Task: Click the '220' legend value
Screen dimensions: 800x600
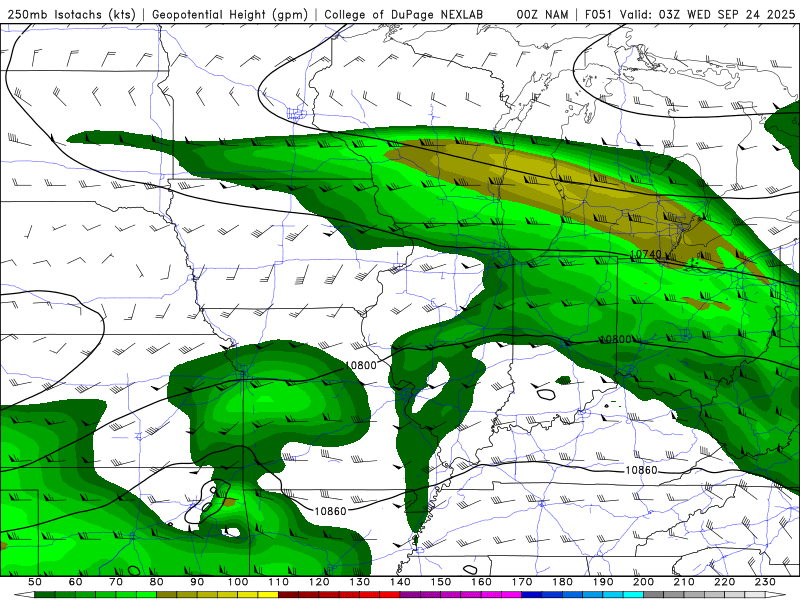Action: point(724,582)
